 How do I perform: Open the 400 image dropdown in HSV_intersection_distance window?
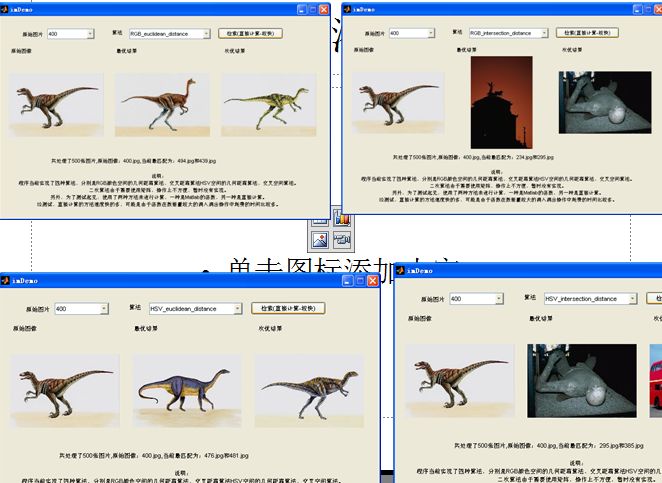coord(499,298)
